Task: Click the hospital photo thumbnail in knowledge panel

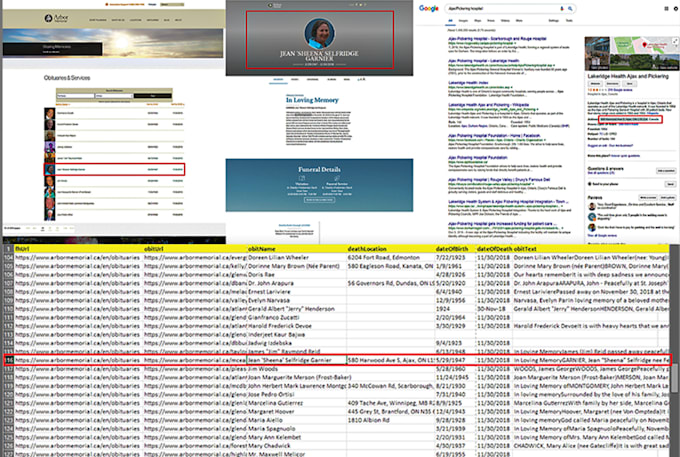Action: click(597, 53)
